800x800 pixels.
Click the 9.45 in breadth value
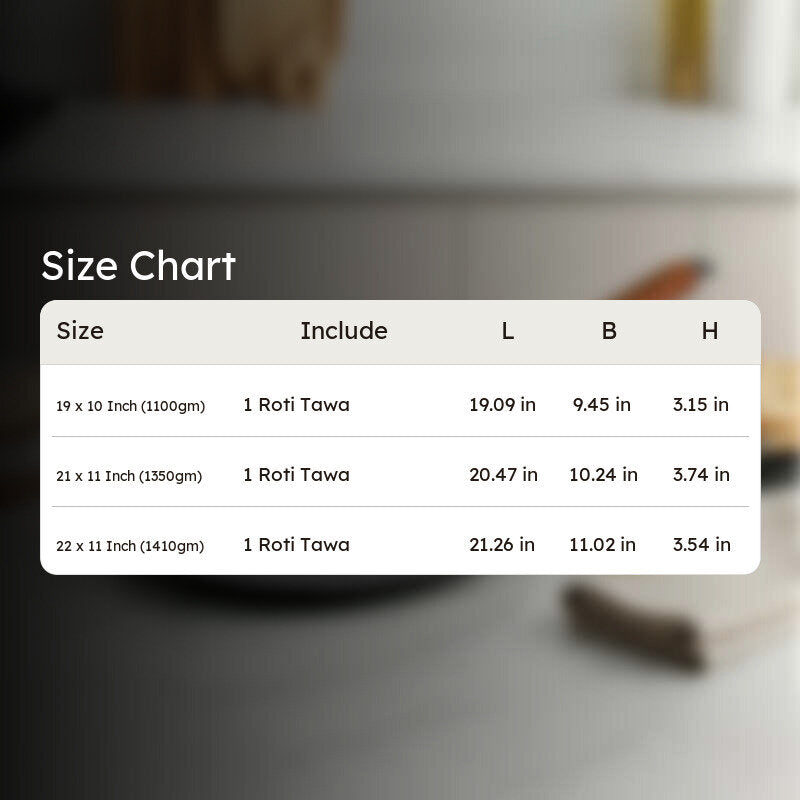pos(602,405)
